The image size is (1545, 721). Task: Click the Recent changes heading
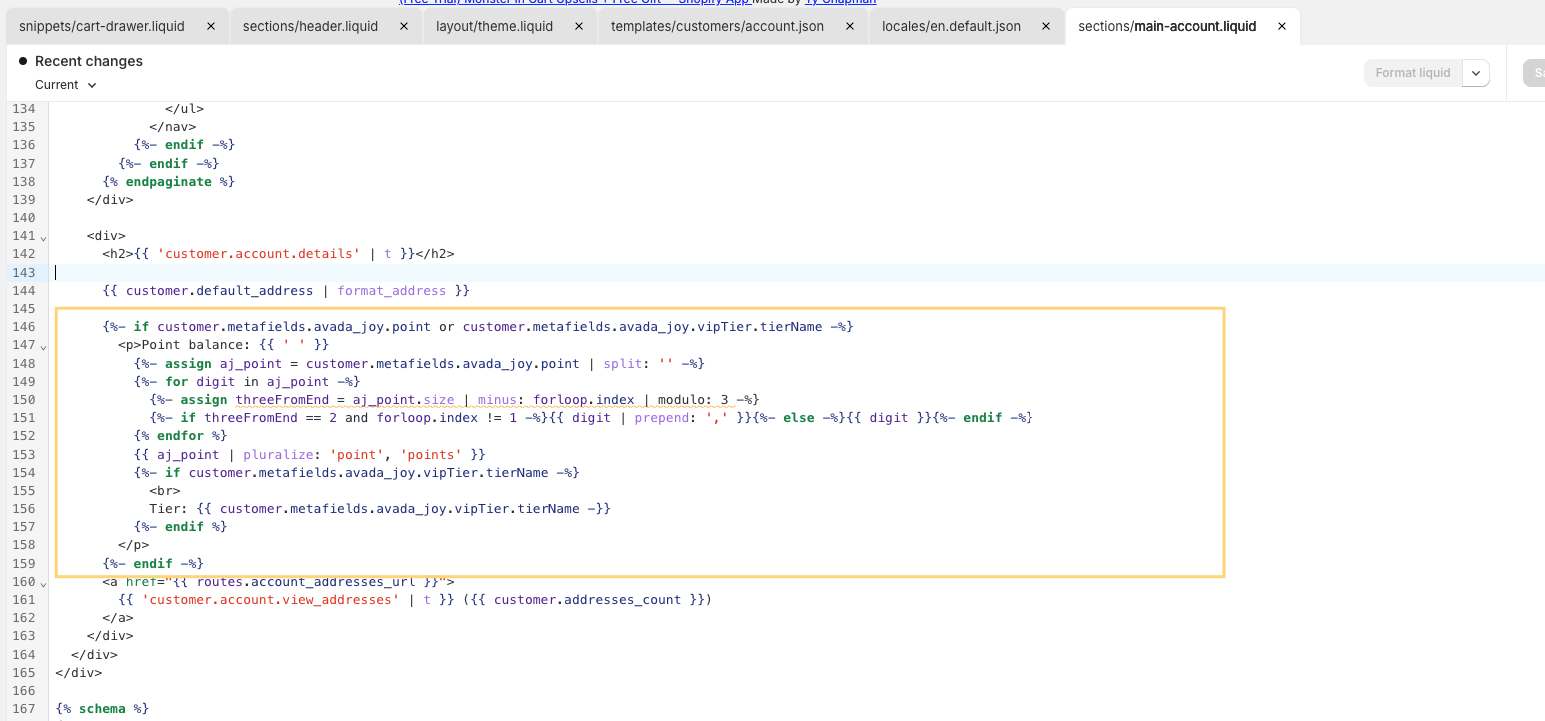[x=88, y=61]
